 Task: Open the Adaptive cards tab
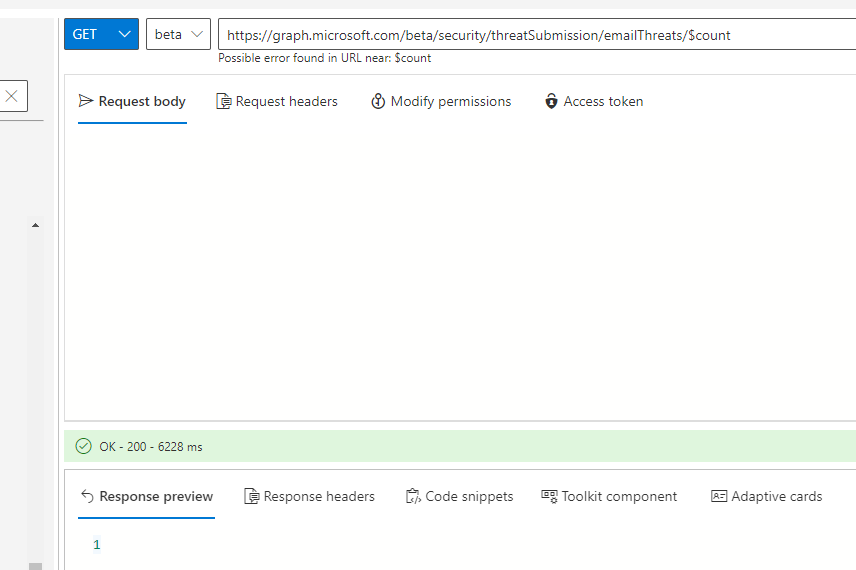[766, 496]
